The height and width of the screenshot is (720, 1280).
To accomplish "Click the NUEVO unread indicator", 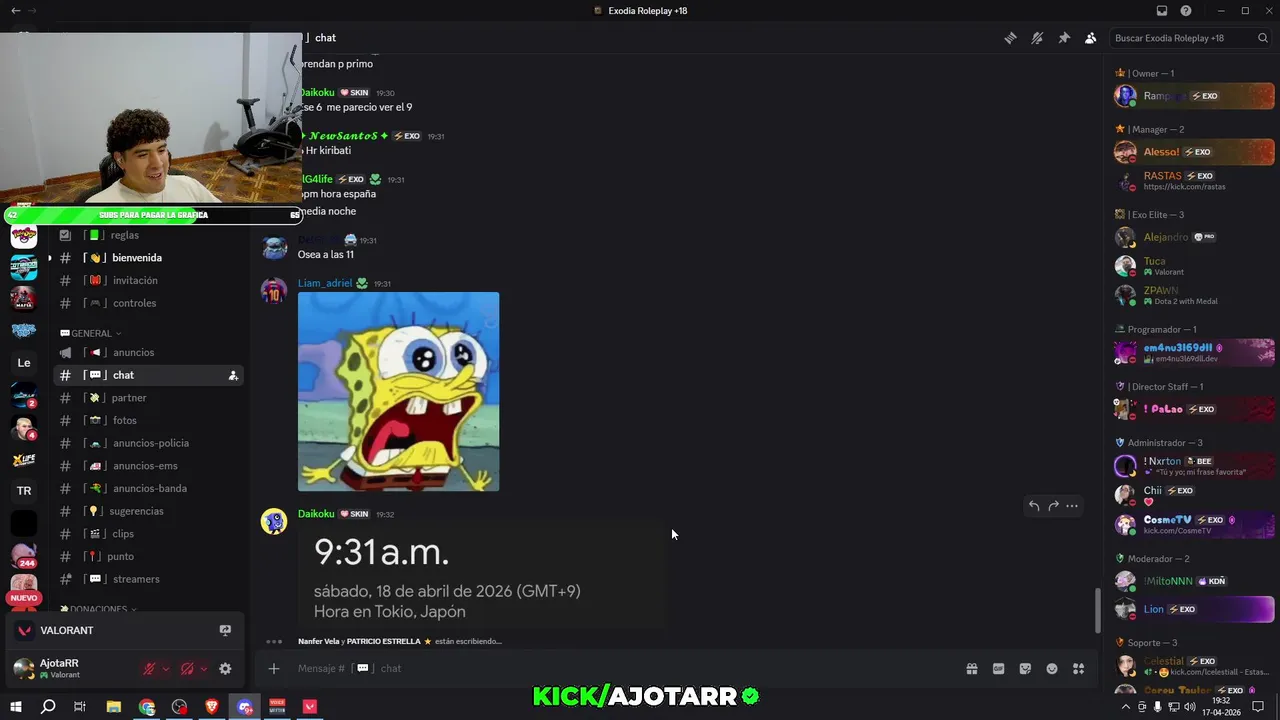I will [23, 598].
